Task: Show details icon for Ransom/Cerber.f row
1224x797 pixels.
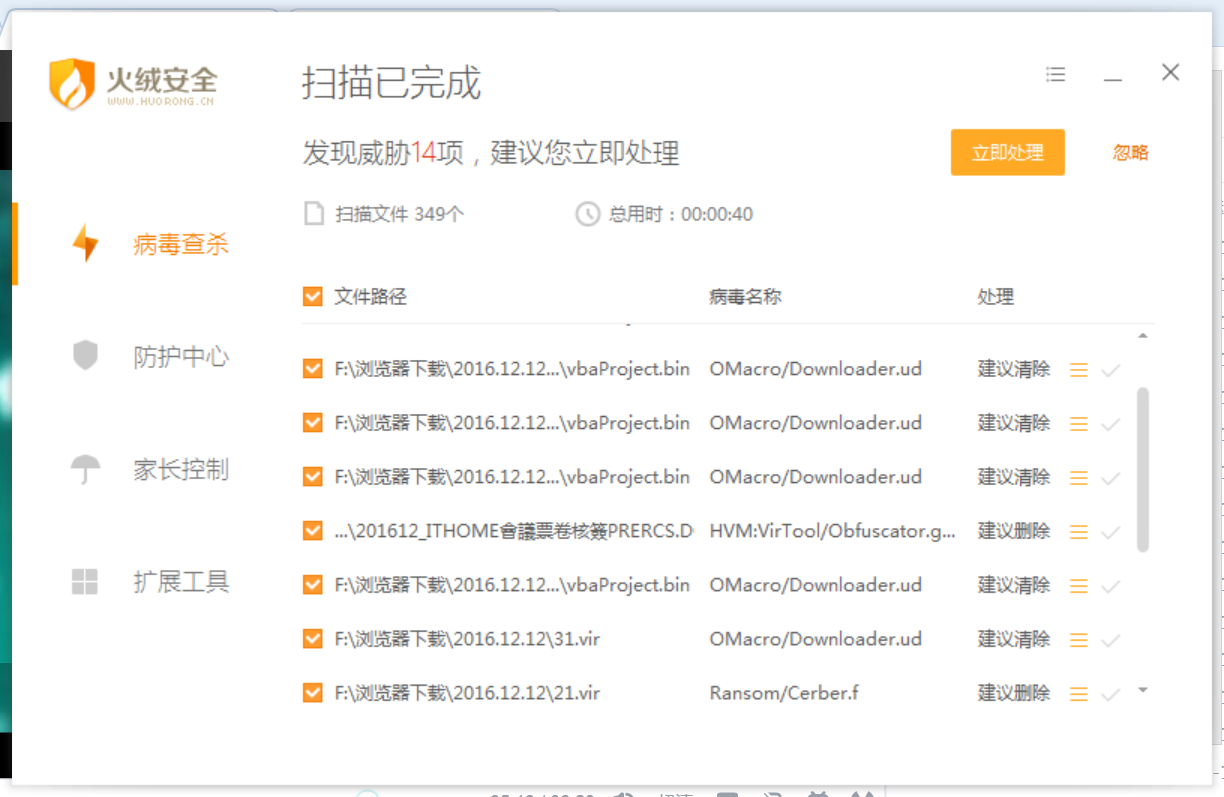Action: [1078, 694]
